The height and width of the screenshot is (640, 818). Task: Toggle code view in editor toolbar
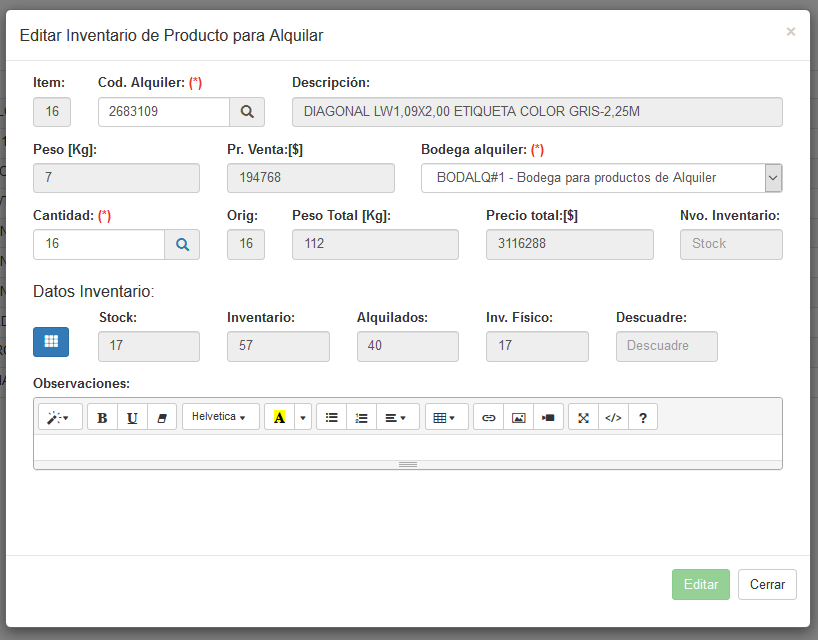tap(614, 417)
